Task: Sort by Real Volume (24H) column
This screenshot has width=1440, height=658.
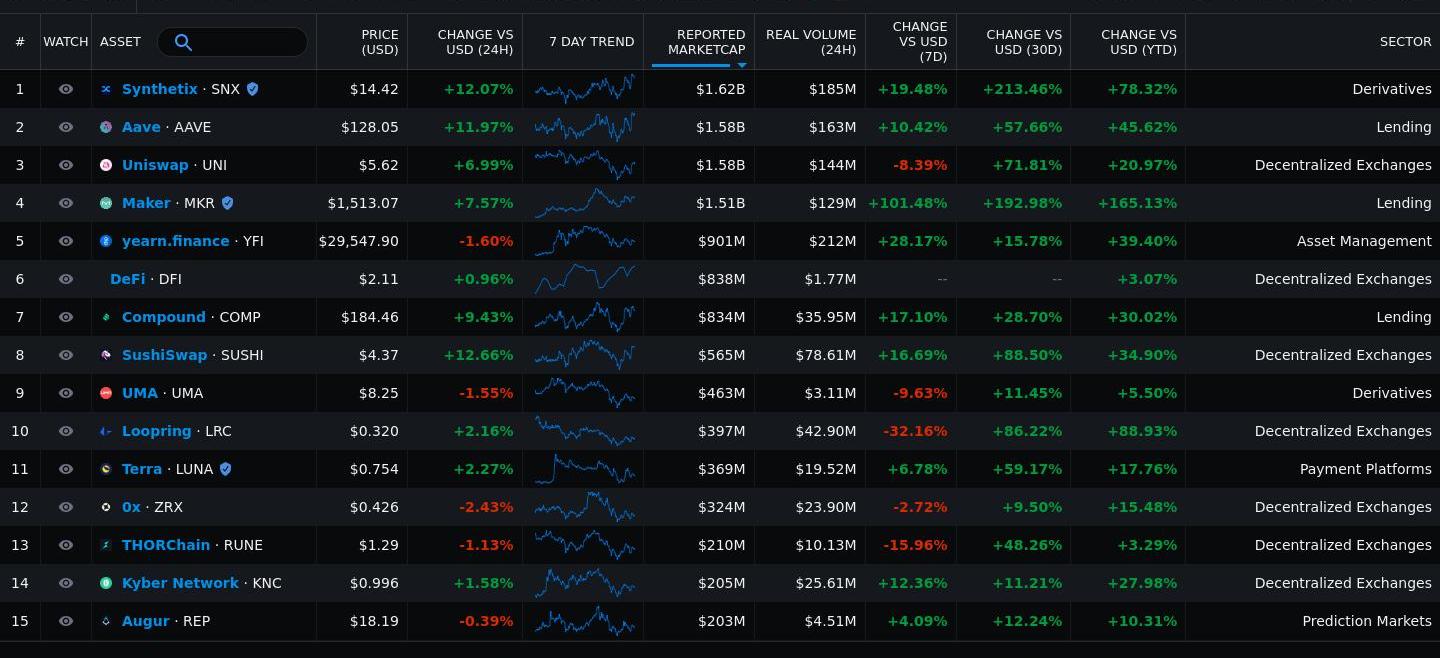Action: (x=810, y=42)
